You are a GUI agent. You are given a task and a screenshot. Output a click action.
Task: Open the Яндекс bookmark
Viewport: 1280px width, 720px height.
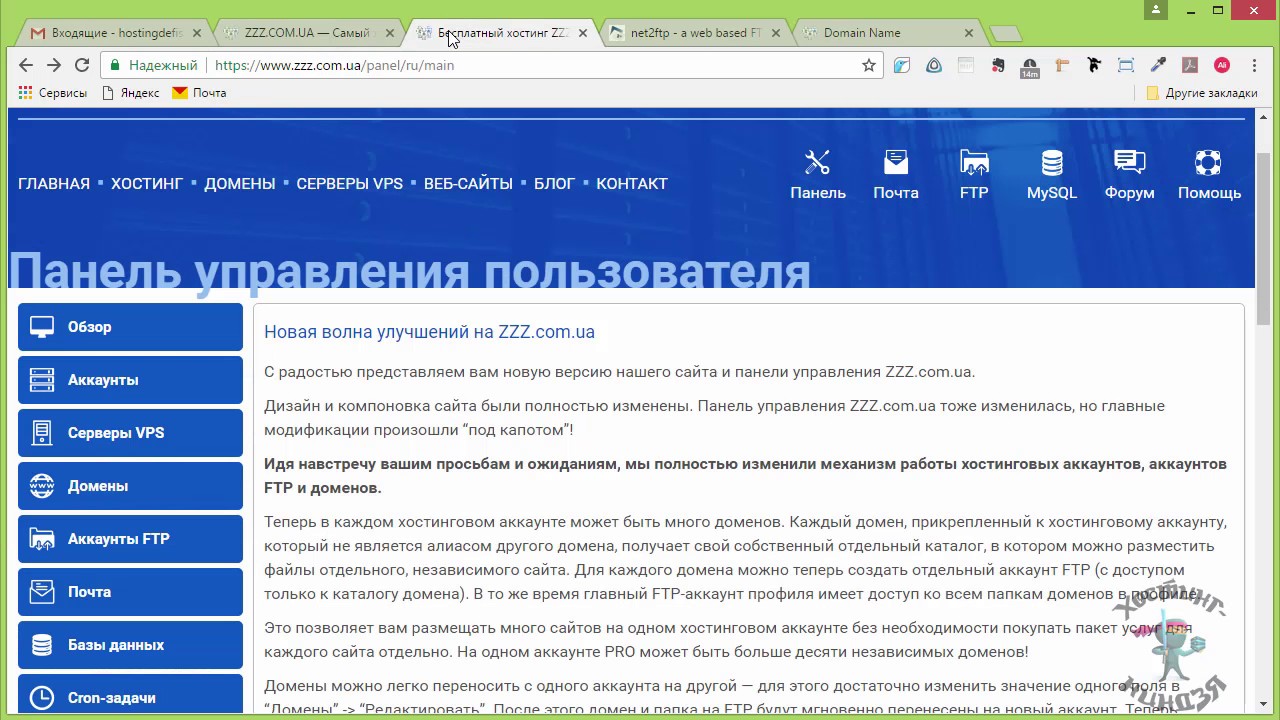(131, 93)
